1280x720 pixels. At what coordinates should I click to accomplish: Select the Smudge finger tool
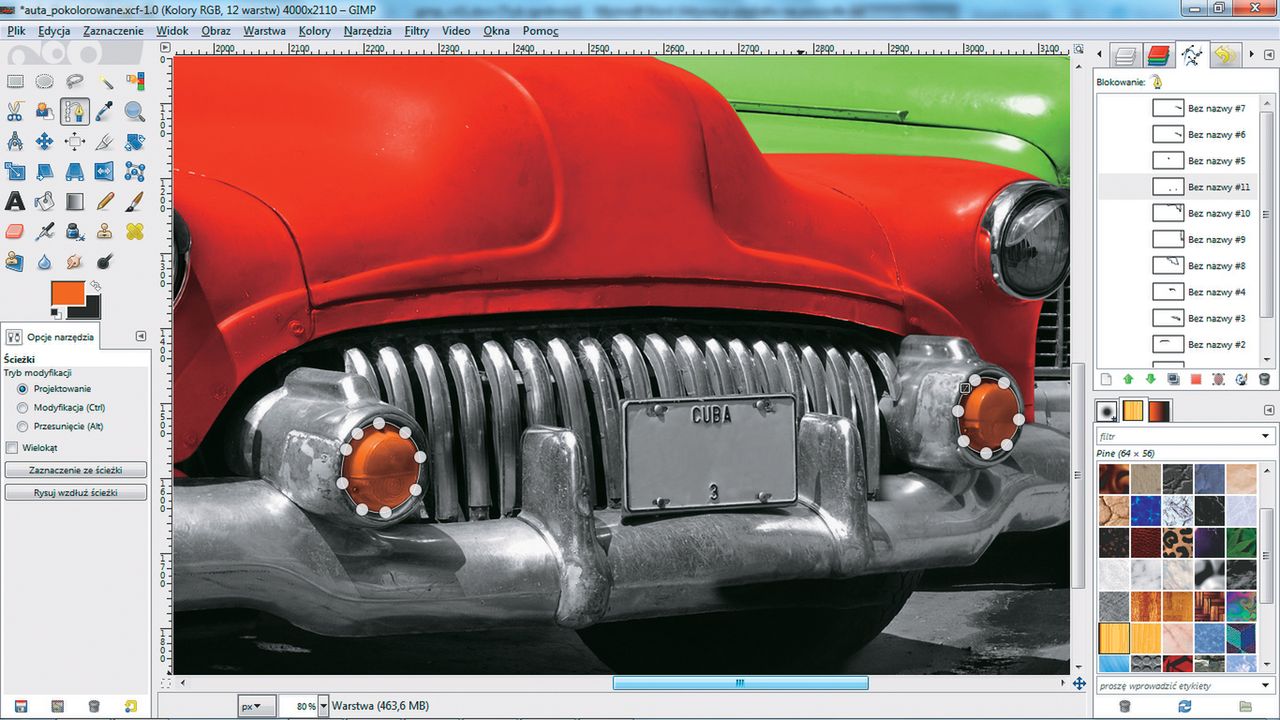click(x=75, y=262)
